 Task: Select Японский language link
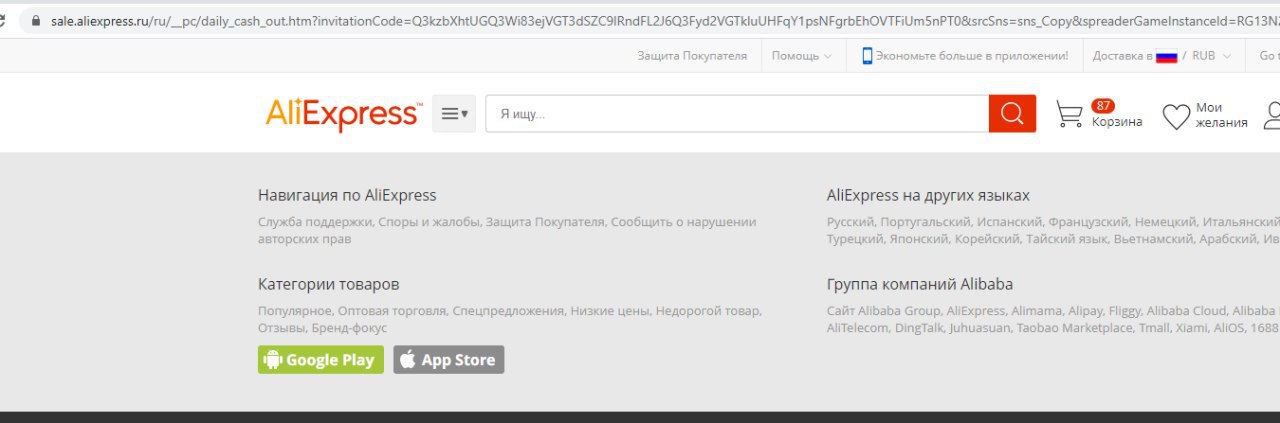[919, 239]
